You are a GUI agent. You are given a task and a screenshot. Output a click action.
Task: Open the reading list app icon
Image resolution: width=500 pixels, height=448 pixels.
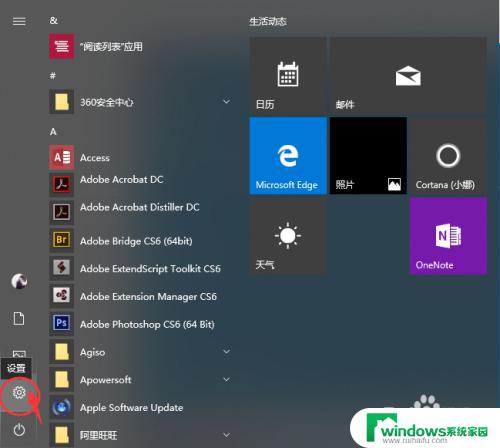tap(62, 46)
